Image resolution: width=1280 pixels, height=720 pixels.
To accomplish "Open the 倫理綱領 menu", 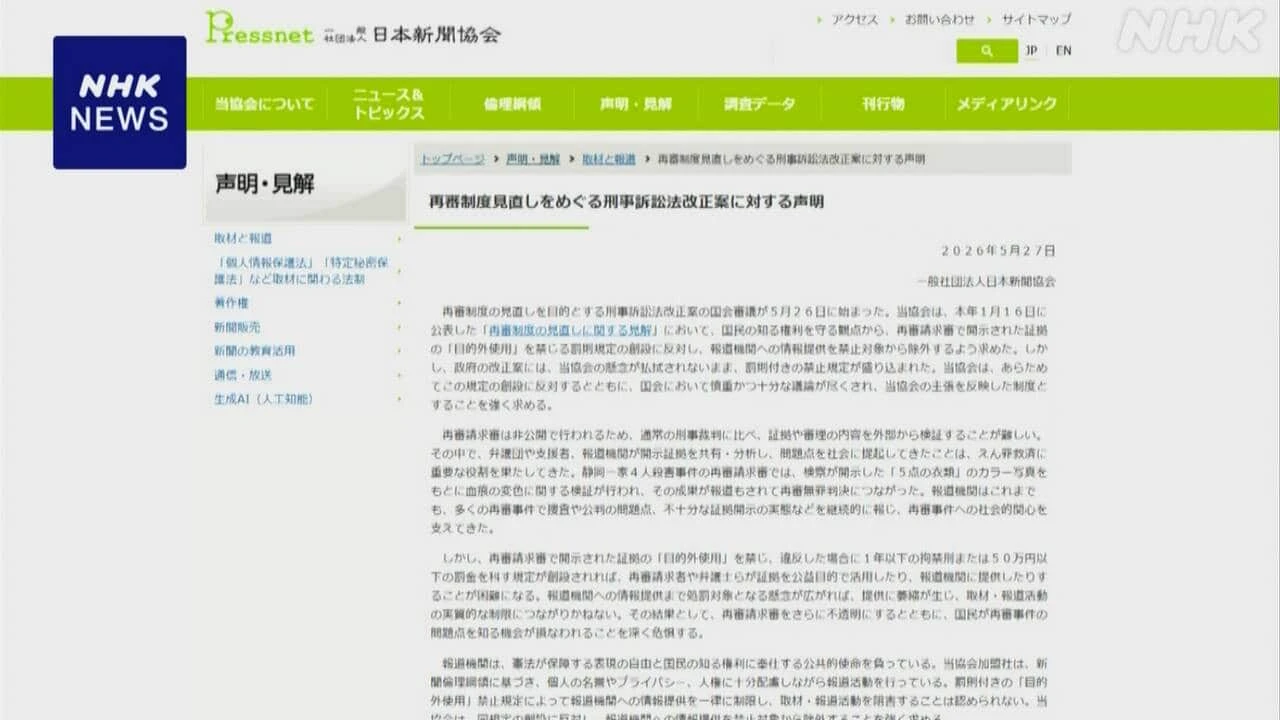I will [512, 104].
